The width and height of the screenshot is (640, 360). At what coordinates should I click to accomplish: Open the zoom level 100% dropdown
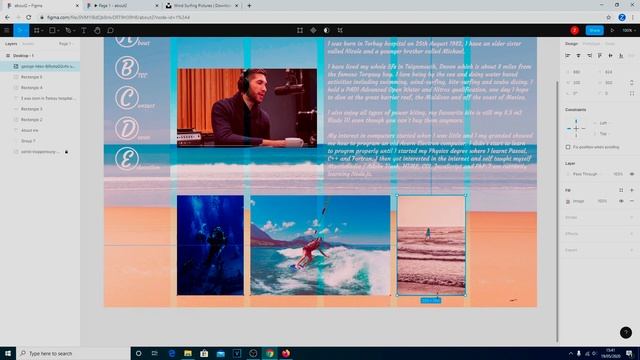(629, 30)
